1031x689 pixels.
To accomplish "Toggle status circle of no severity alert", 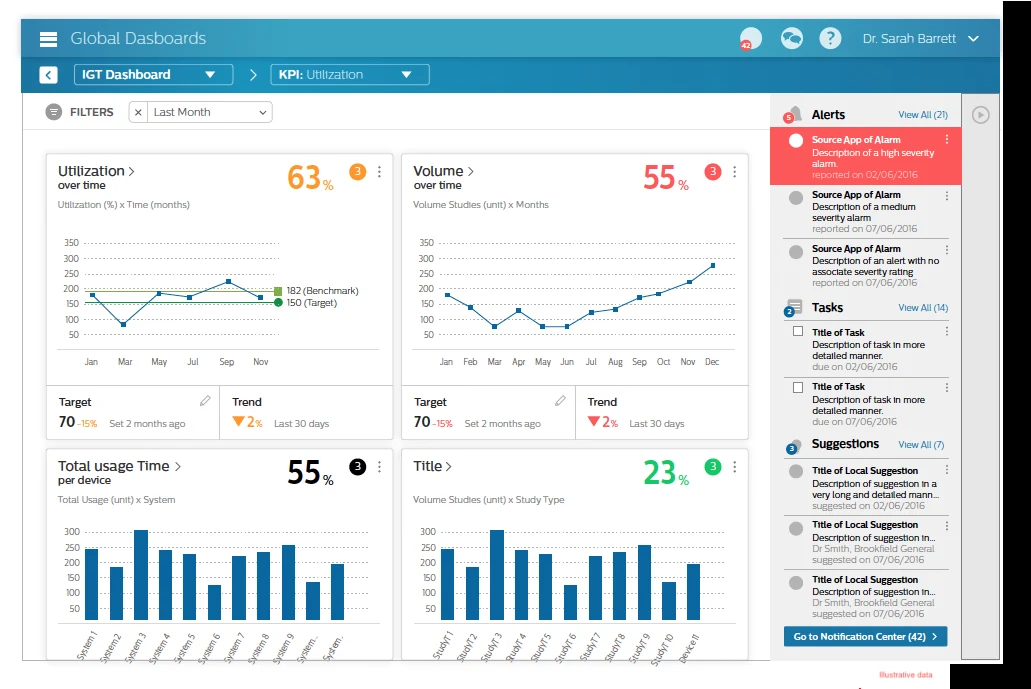I will 796,252.
